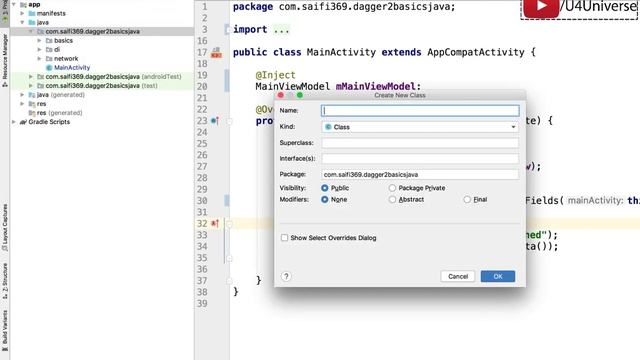Screen dimensions: 640x360
Task: Open the Layout Captures side tab
Action: pyautogui.click(x=5, y=228)
